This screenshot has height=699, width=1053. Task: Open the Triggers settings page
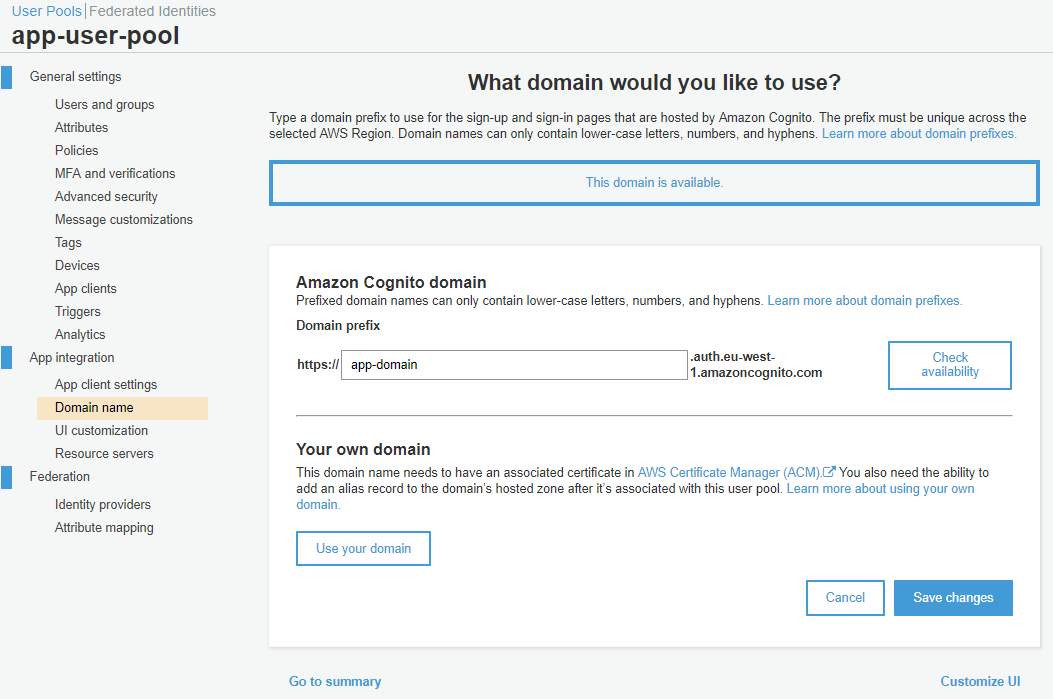pos(78,311)
